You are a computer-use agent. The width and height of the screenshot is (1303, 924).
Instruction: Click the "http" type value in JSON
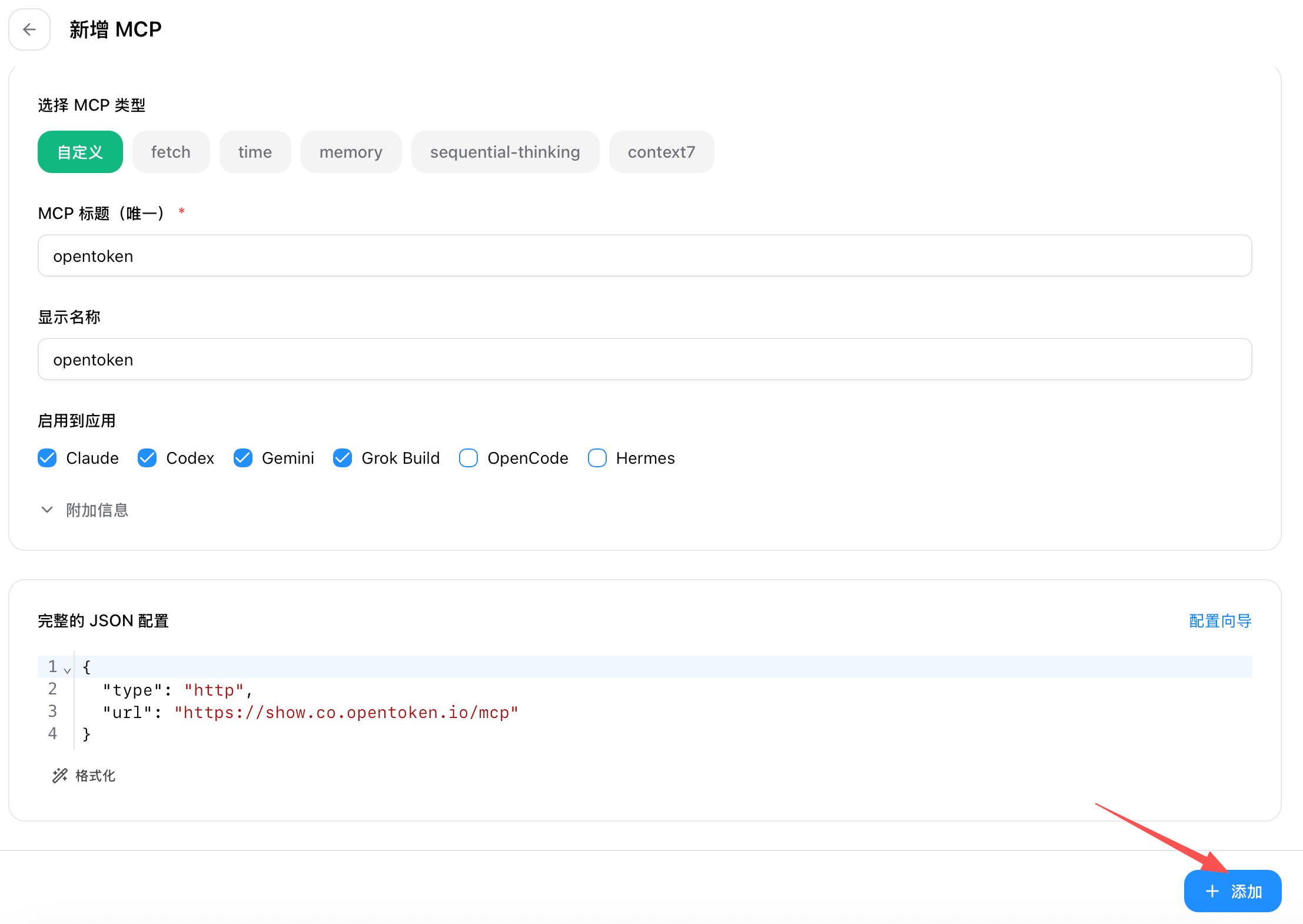214,690
